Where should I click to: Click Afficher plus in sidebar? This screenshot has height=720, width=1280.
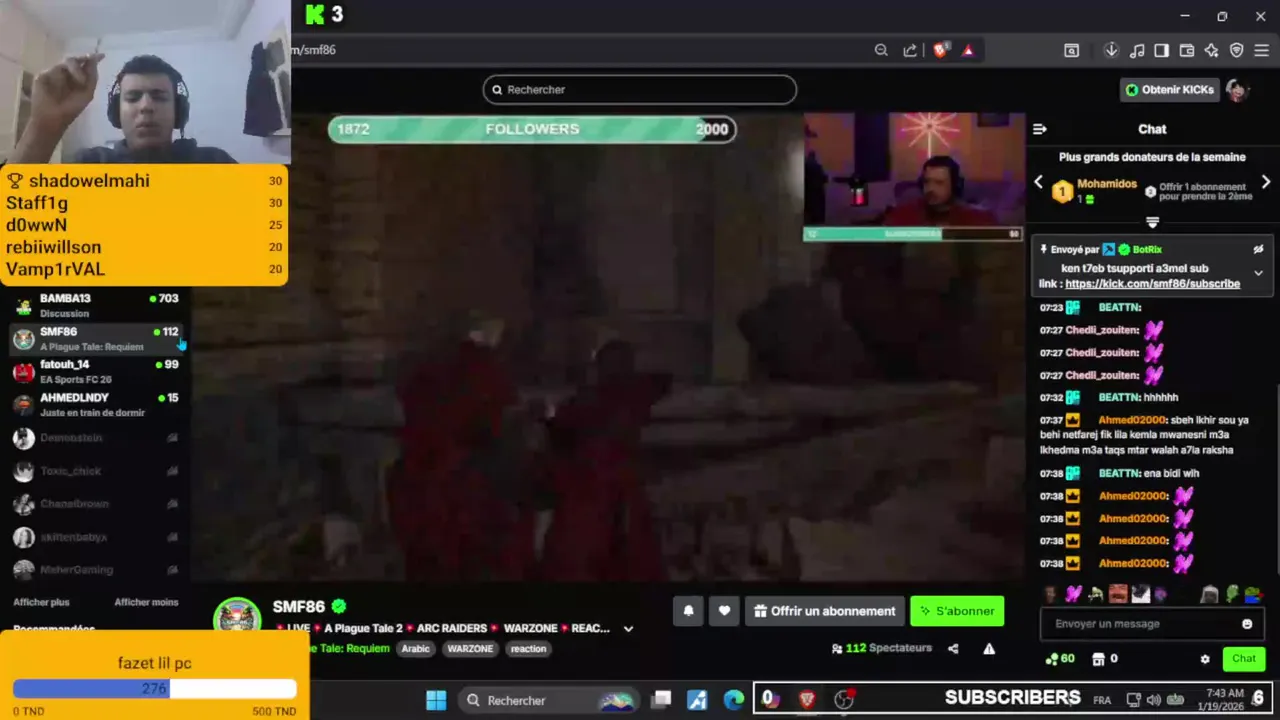41,602
